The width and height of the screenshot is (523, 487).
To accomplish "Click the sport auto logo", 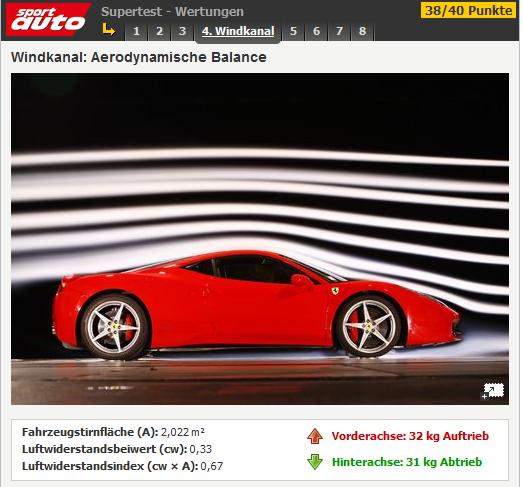I will (48, 19).
